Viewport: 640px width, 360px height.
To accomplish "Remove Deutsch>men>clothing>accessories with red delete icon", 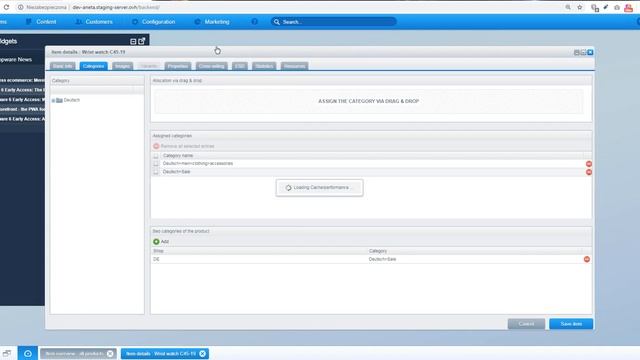I will pyautogui.click(x=589, y=164).
